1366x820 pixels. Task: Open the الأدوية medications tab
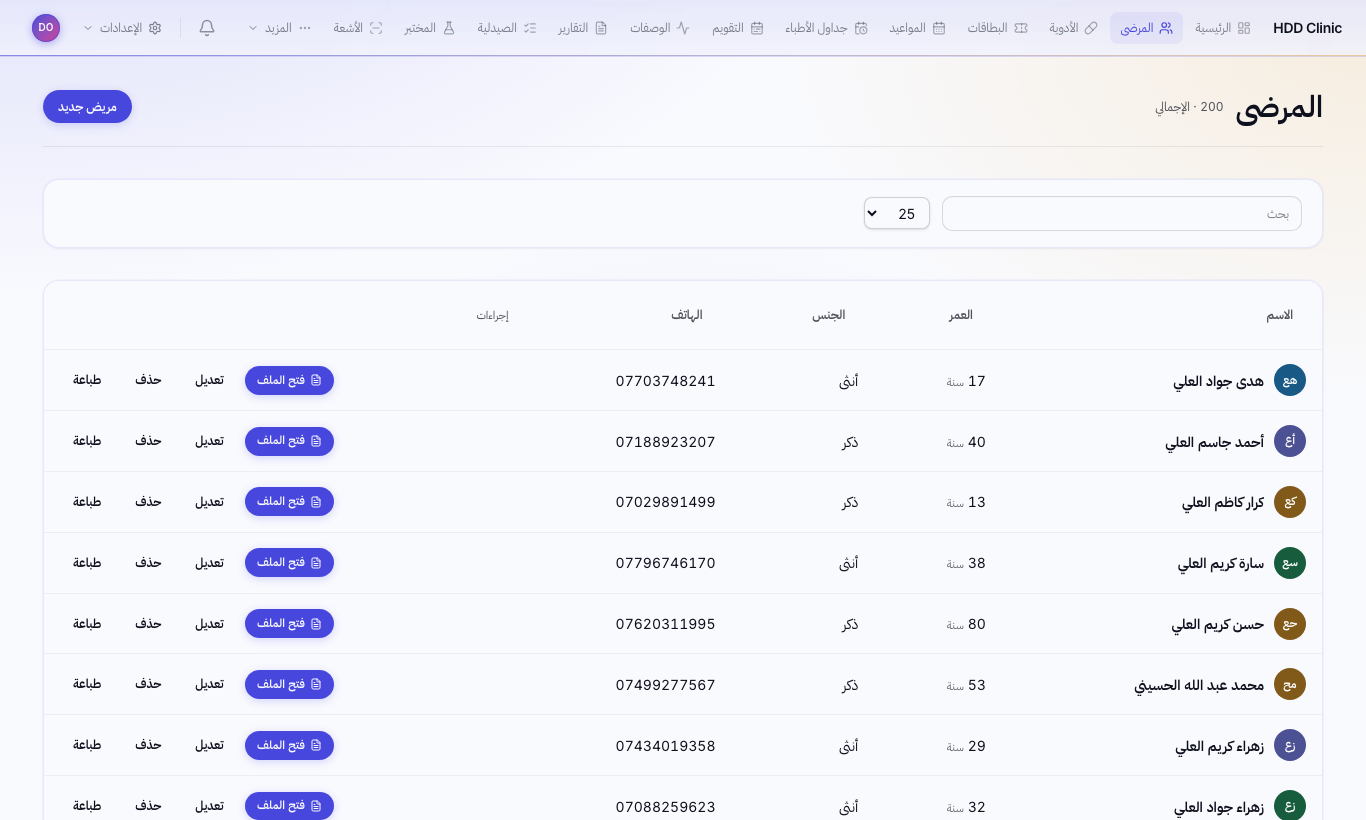pos(1073,28)
